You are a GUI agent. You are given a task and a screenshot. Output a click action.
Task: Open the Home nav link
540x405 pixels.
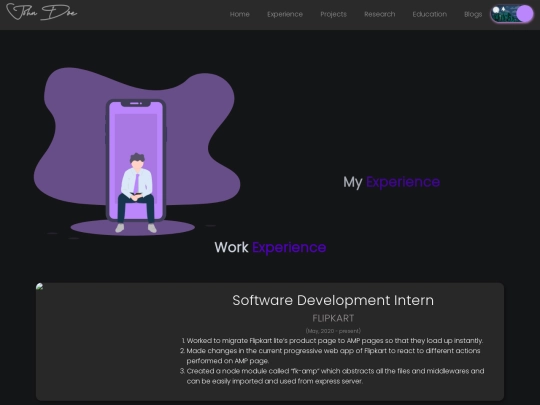[x=240, y=14]
